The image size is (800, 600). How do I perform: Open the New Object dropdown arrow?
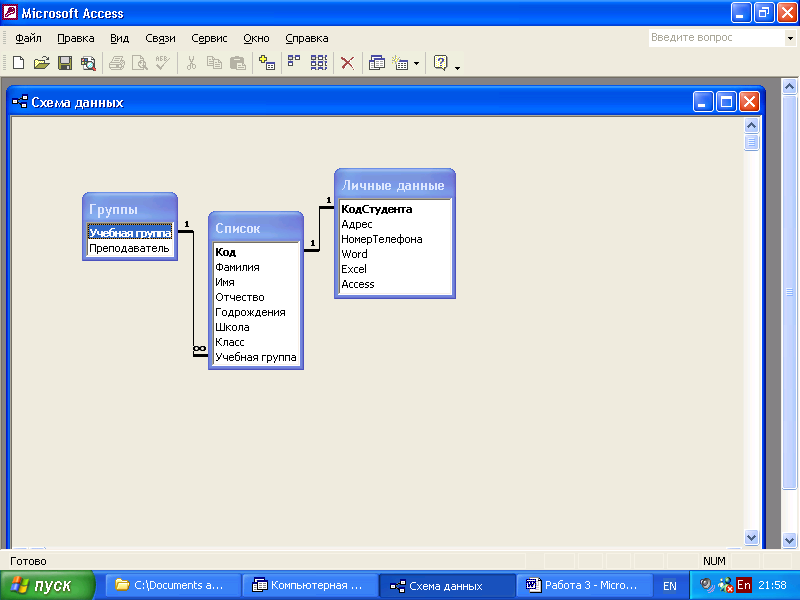point(416,63)
